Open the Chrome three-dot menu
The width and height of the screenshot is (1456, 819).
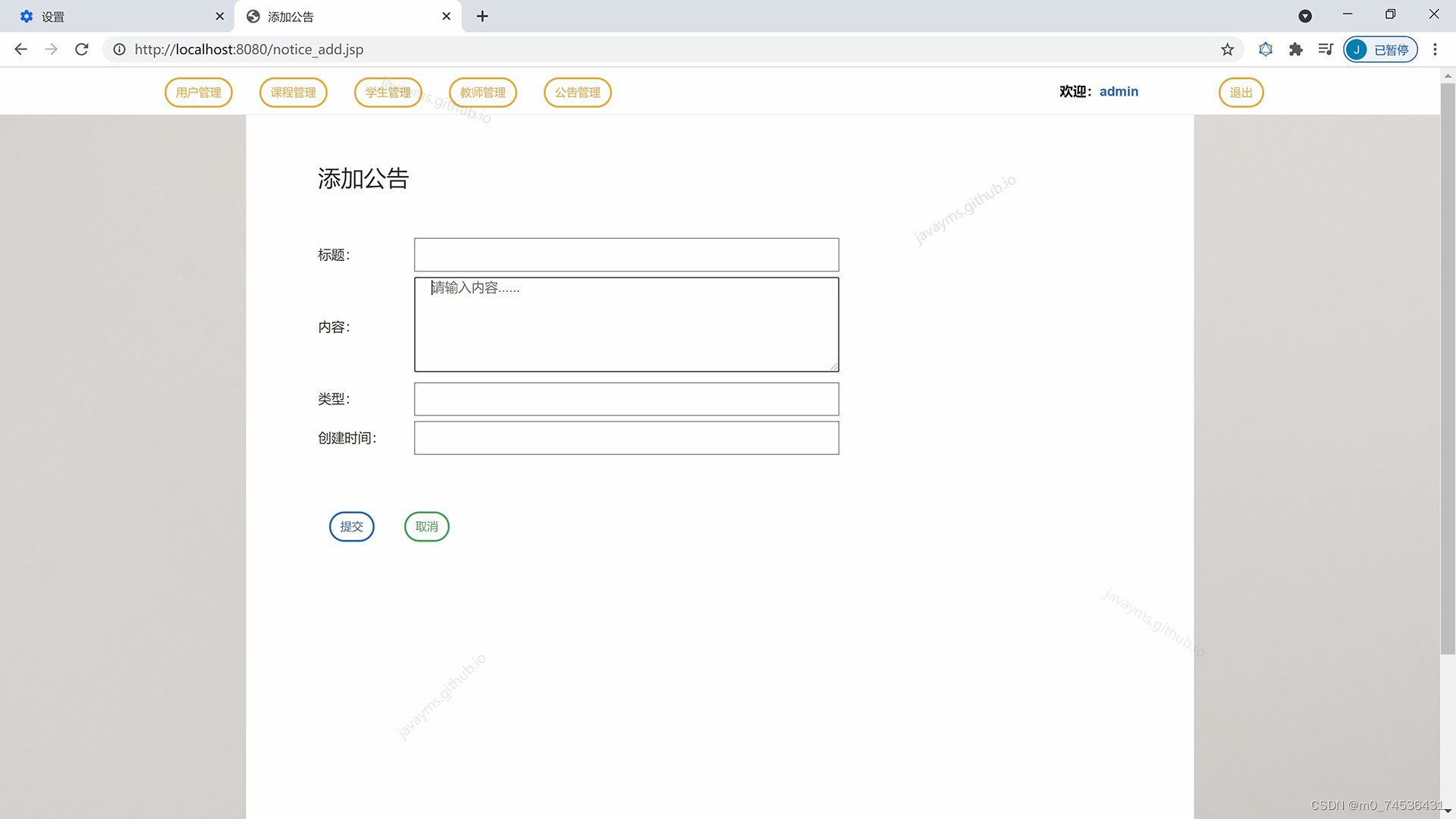click(1435, 49)
